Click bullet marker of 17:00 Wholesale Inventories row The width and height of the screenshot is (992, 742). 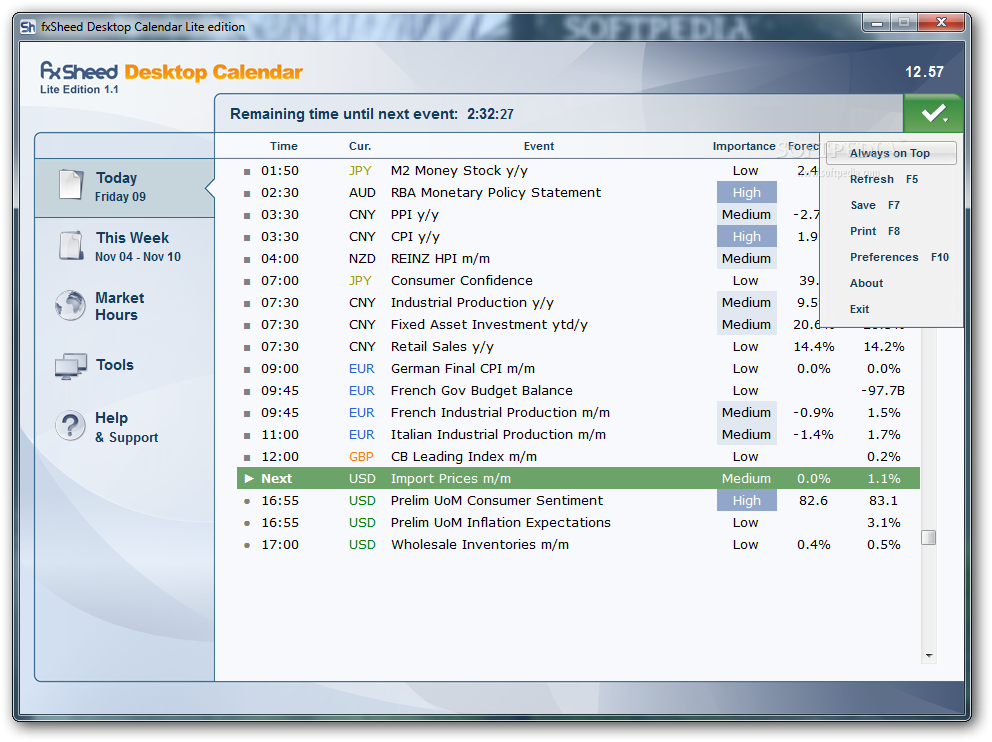tap(247, 545)
